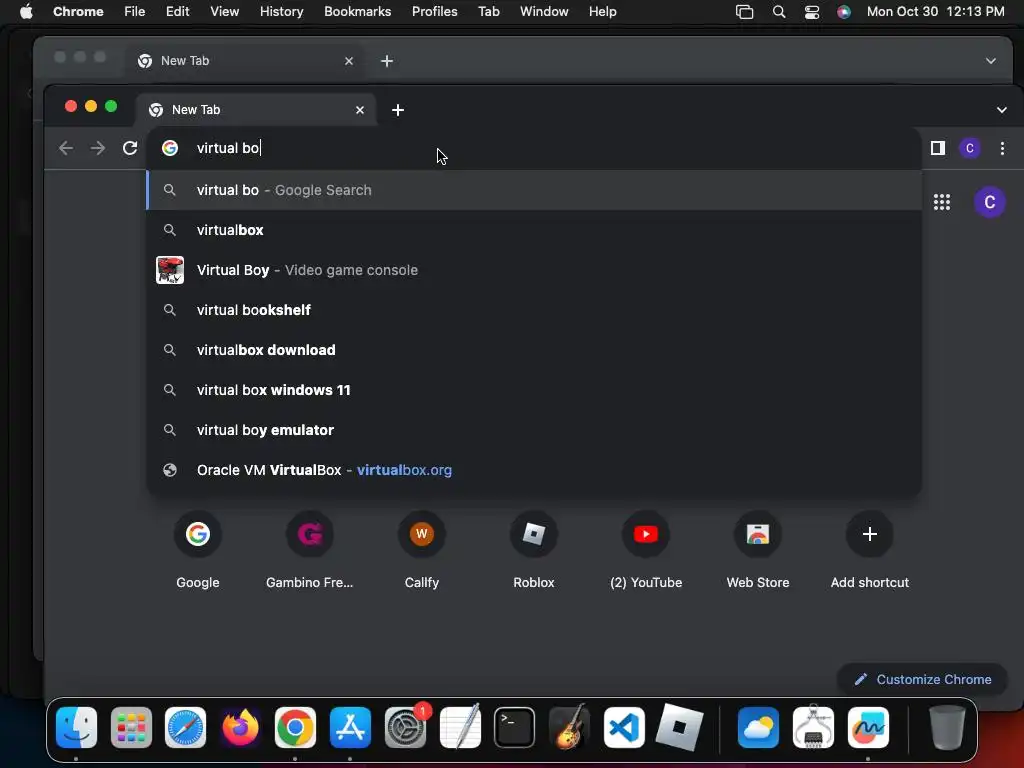1024x768 pixels.
Task: Choose the 'virtual box windows 11' suggestion
Action: coord(534,390)
